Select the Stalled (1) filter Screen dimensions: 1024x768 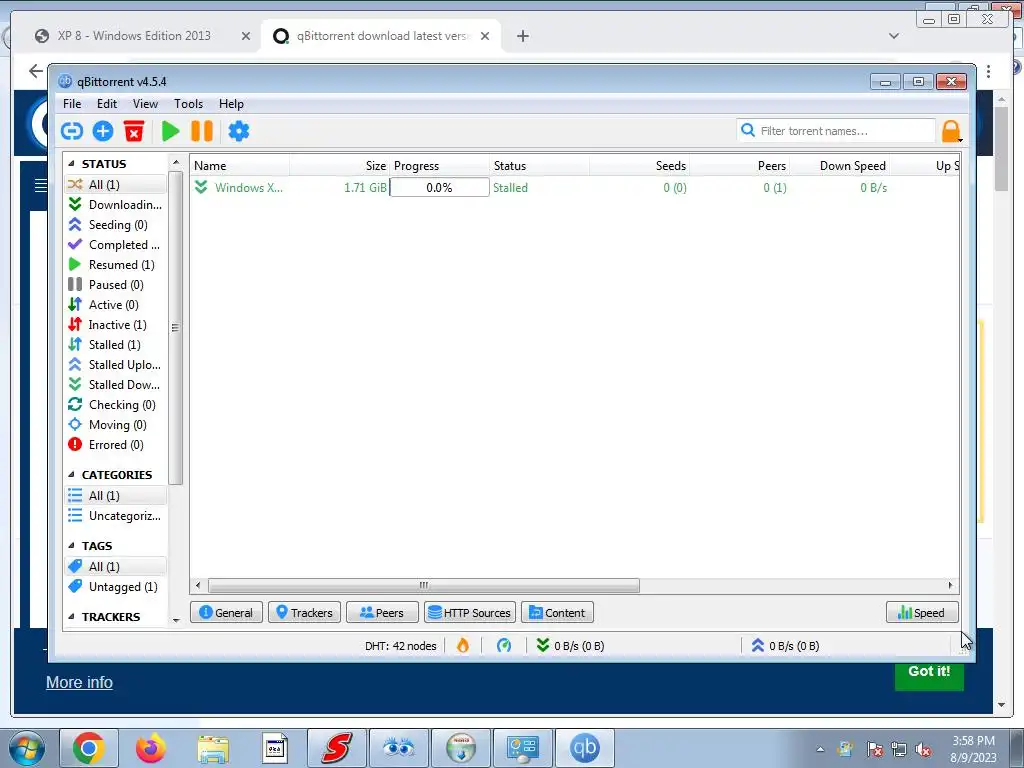(x=116, y=345)
